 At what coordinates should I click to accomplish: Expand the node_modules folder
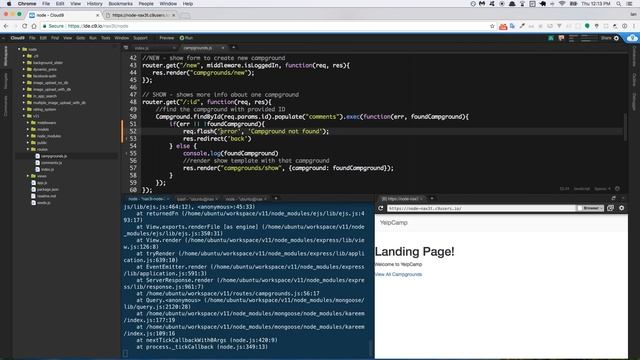pyautogui.click(x=28, y=136)
